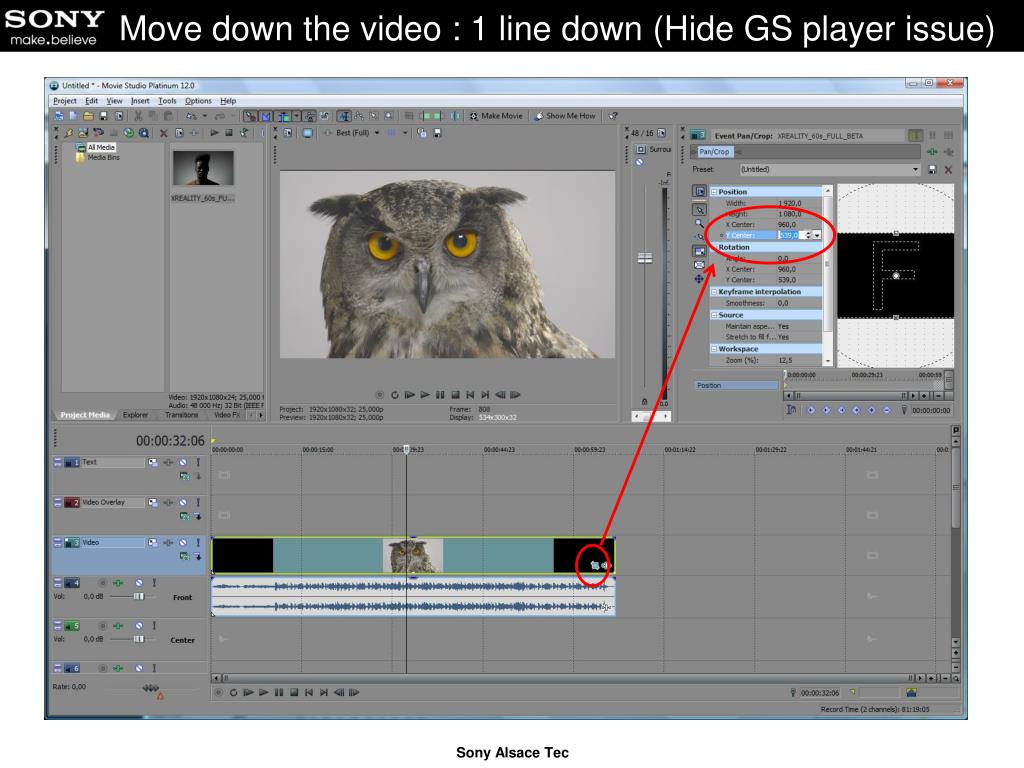
Task: Adjust the Front track volume slider
Action: click(x=139, y=597)
